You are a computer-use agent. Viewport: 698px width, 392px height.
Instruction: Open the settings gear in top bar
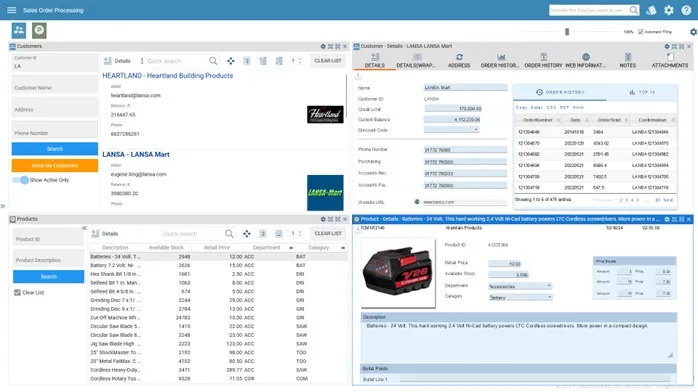[x=669, y=10]
